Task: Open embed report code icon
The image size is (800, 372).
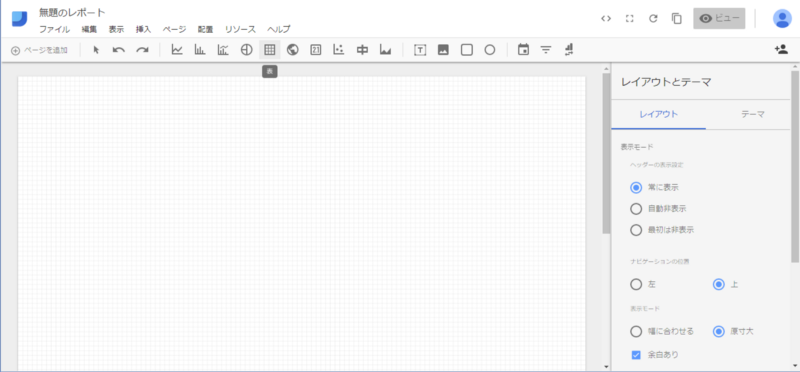Action: click(606, 18)
